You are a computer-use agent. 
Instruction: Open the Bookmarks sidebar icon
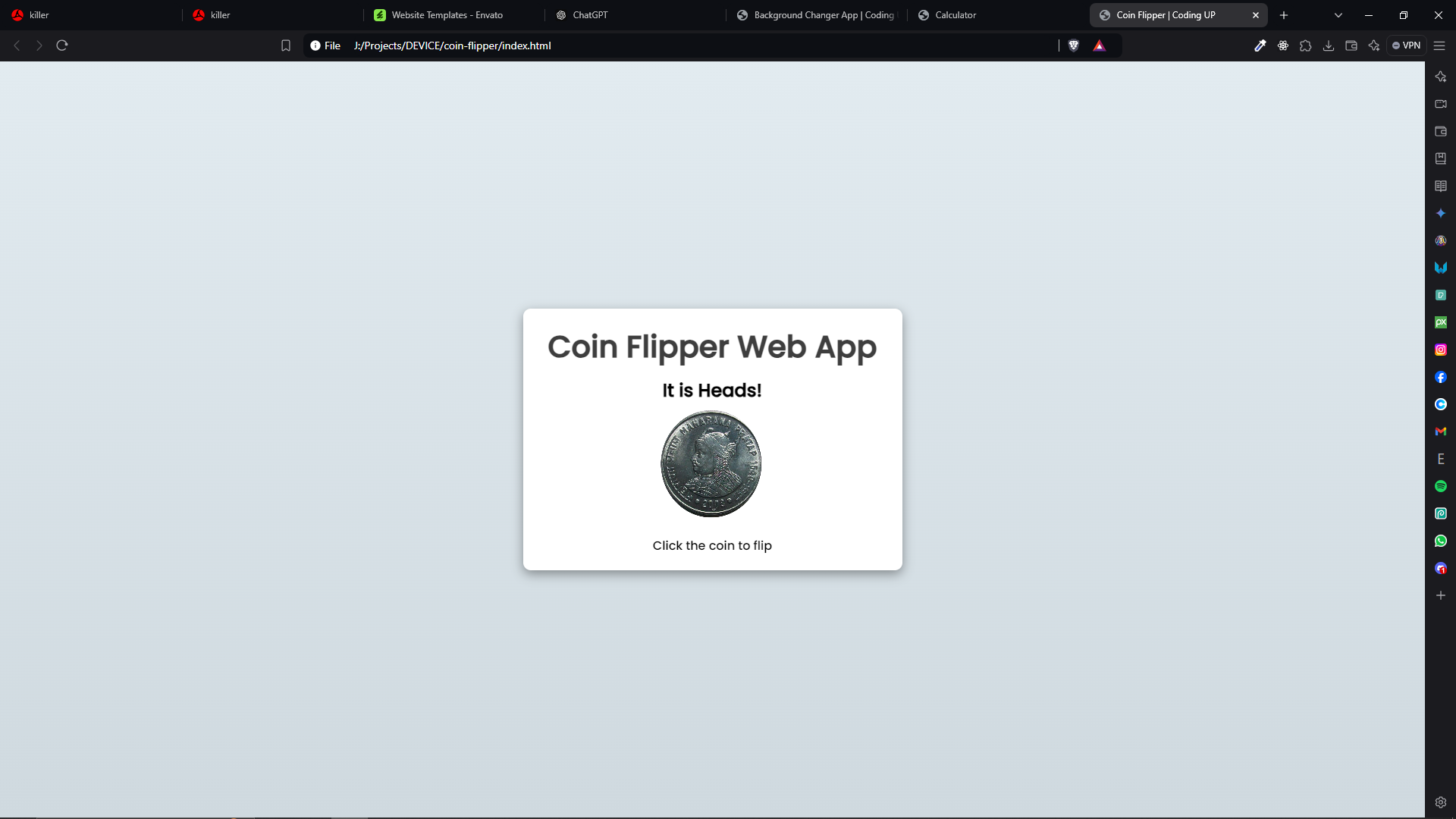pos(1441,158)
